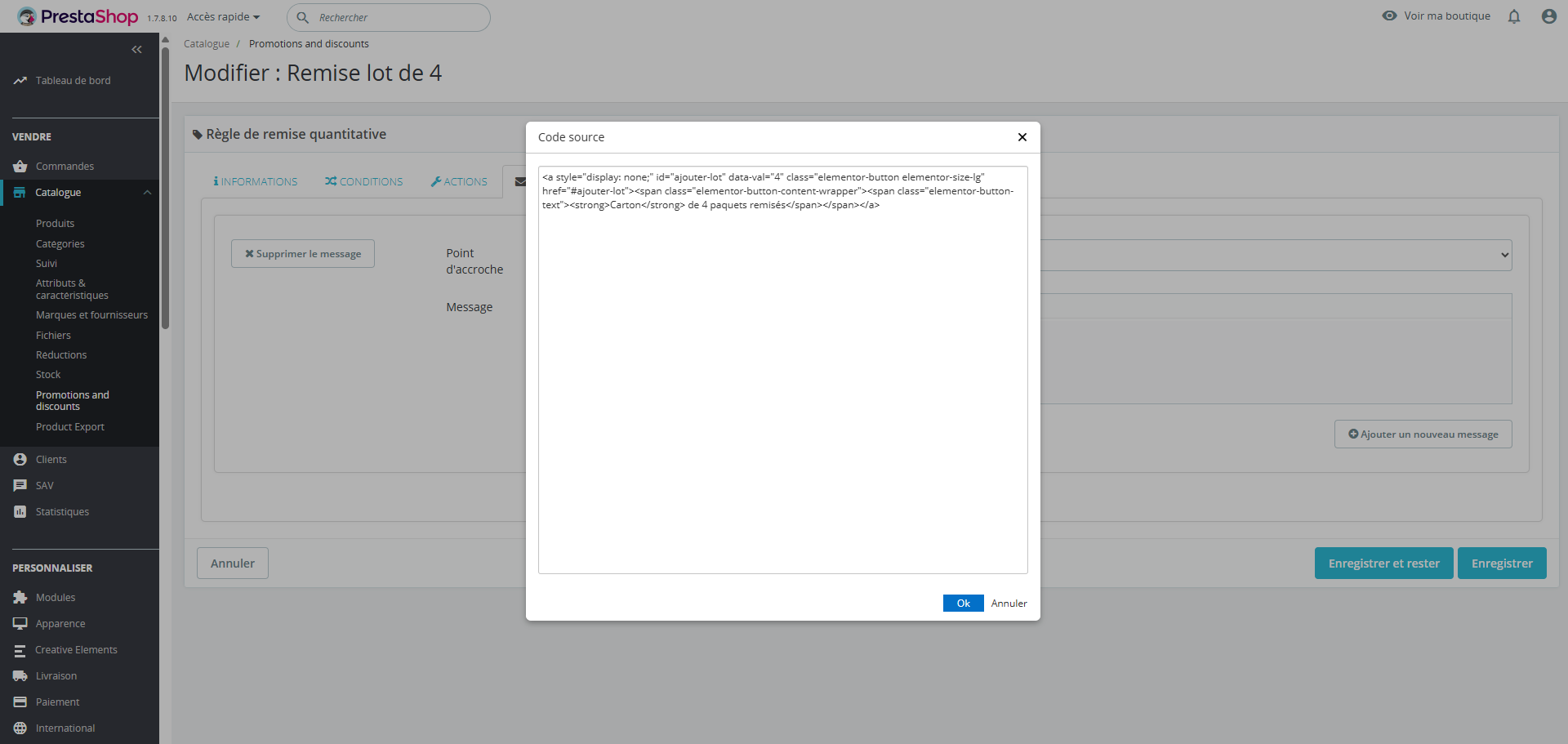Screen dimensions: 1568x744
Task: Open Stock in the sidebar
Action: [x=48, y=375]
